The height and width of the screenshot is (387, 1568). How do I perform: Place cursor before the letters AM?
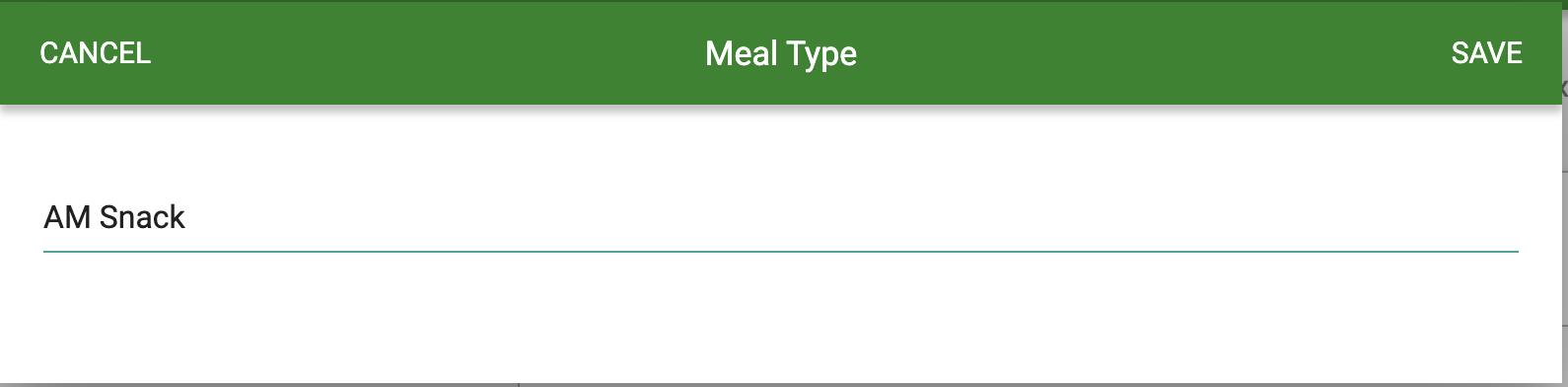coord(44,217)
